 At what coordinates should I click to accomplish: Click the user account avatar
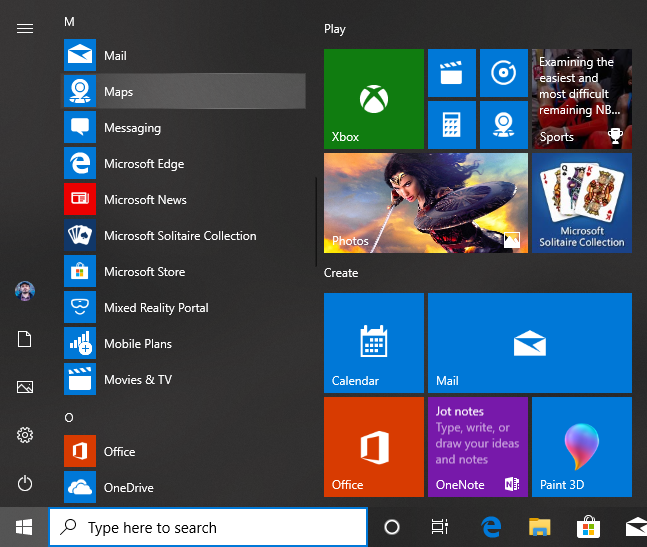click(25, 291)
